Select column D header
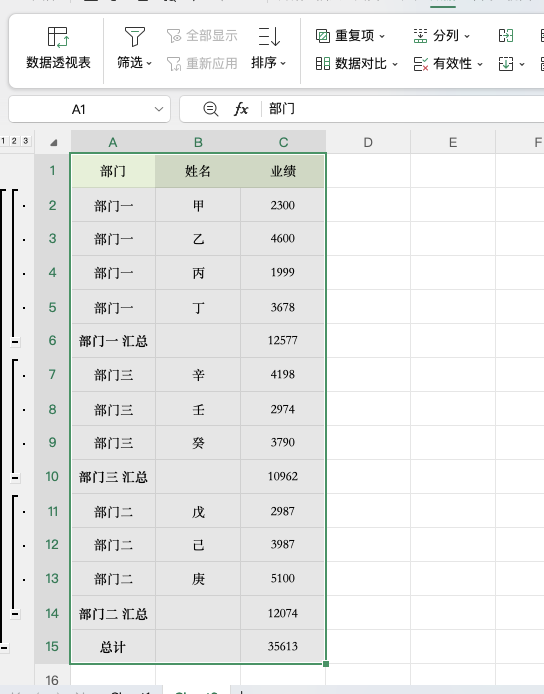 pos(368,143)
